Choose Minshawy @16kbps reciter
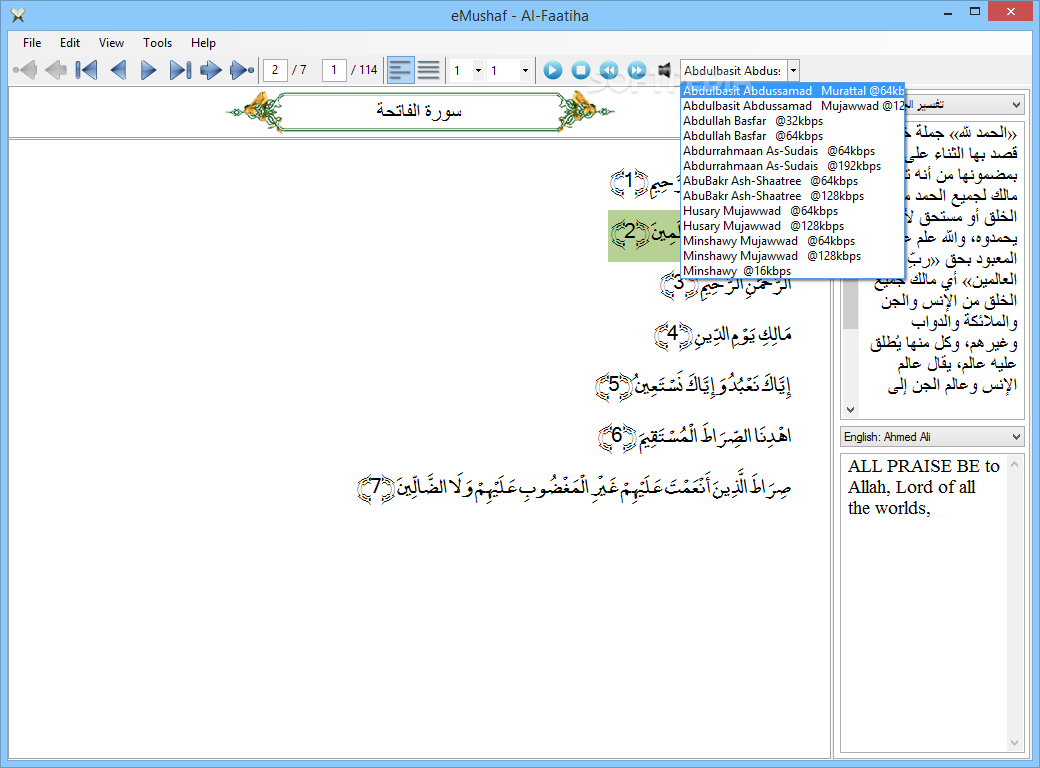Viewport: 1040px width, 768px height. pyautogui.click(x=793, y=271)
